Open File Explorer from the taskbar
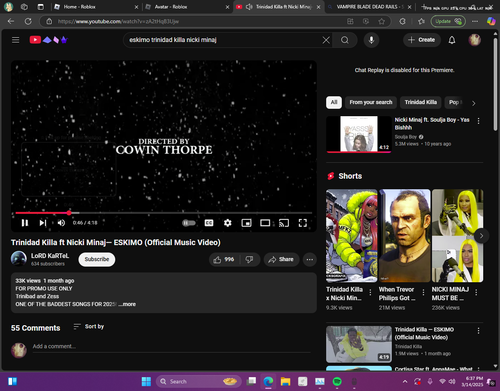Viewport: 500px width, 391px height. pyautogui.click(x=285, y=381)
